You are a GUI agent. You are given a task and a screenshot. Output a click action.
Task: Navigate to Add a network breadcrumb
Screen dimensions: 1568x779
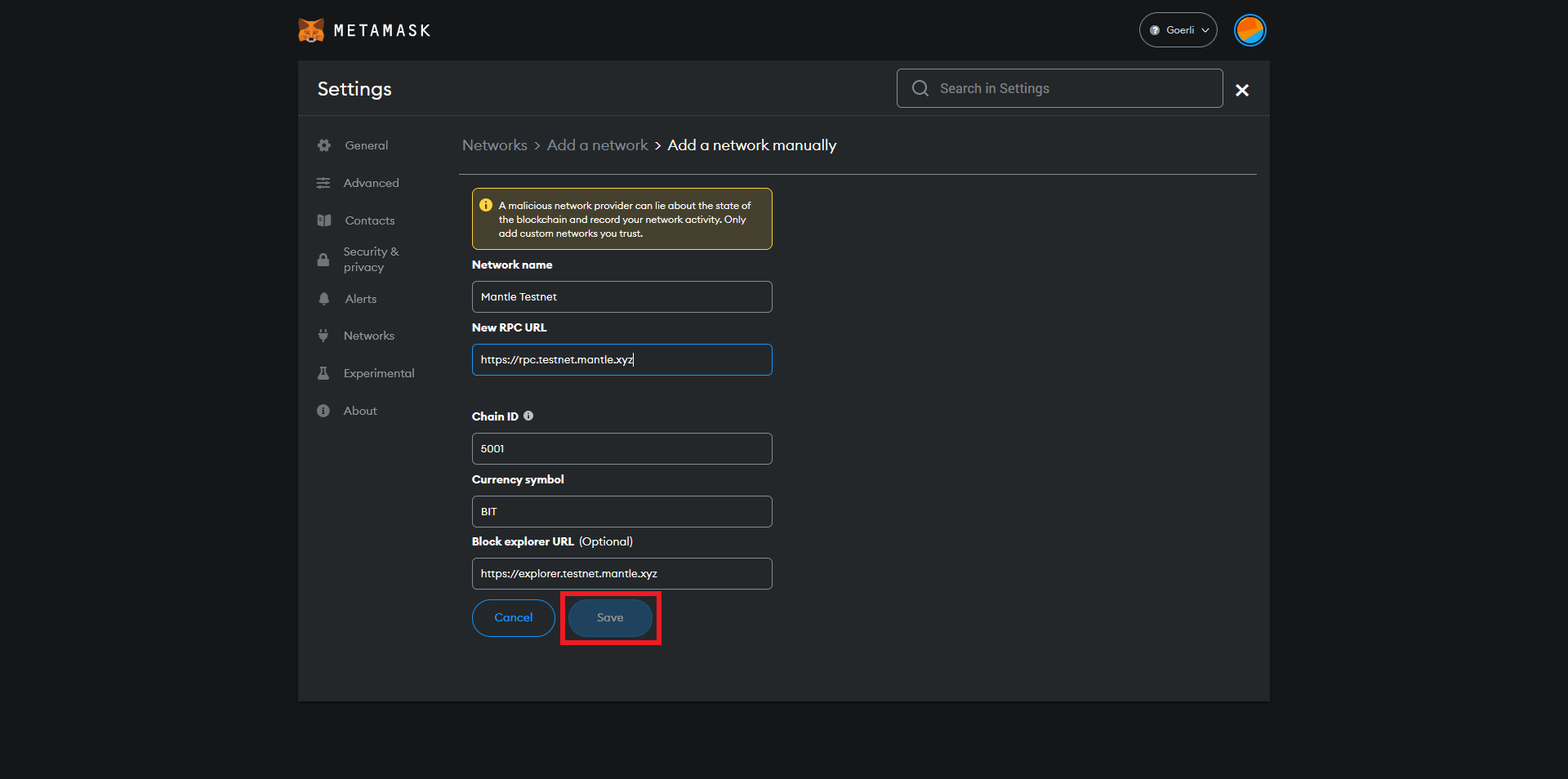[x=597, y=145]
